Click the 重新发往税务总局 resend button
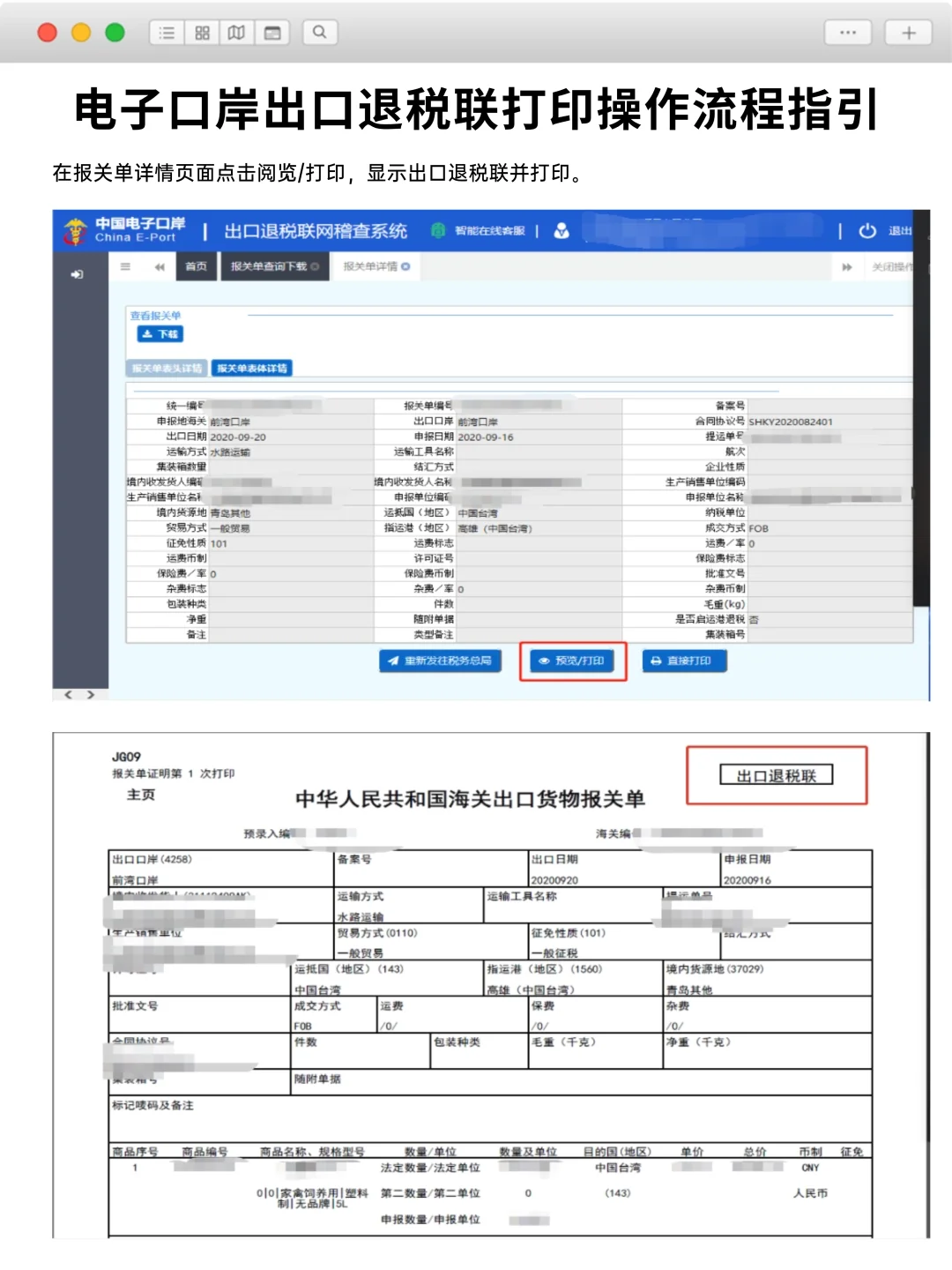952x1270 pixels. point(439,660)
